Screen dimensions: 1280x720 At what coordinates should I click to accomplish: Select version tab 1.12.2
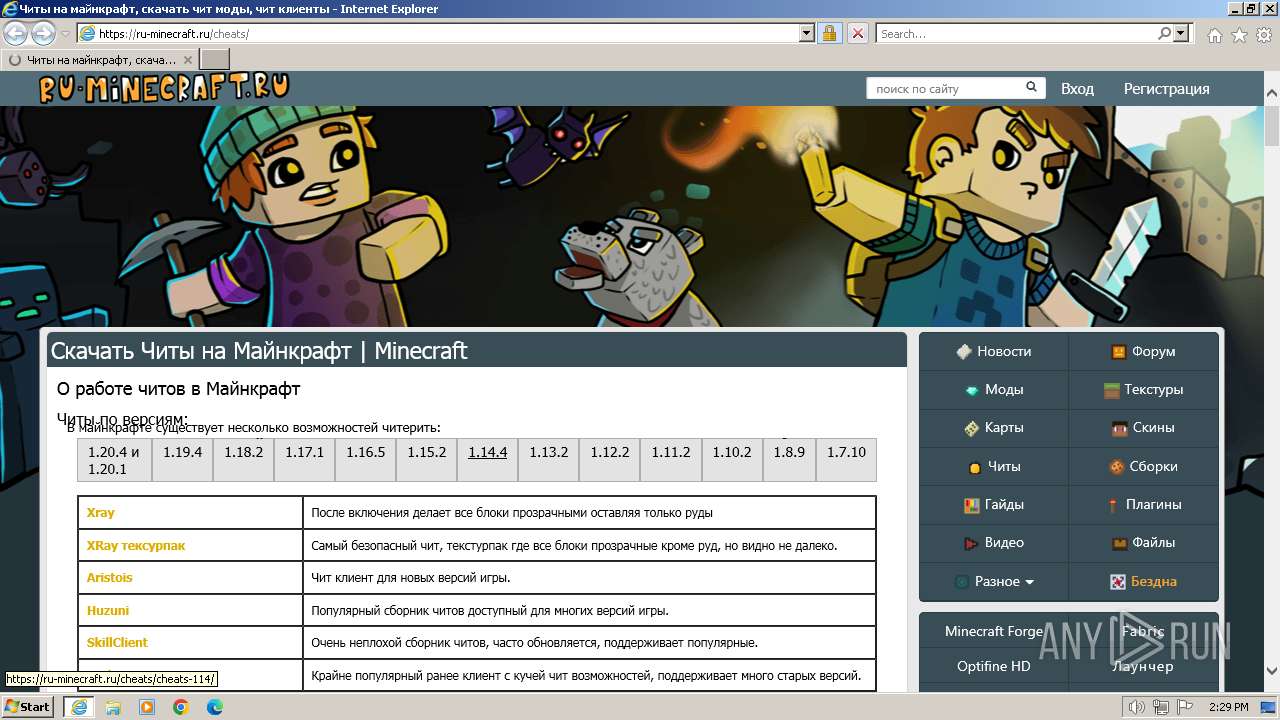(609, 460)
